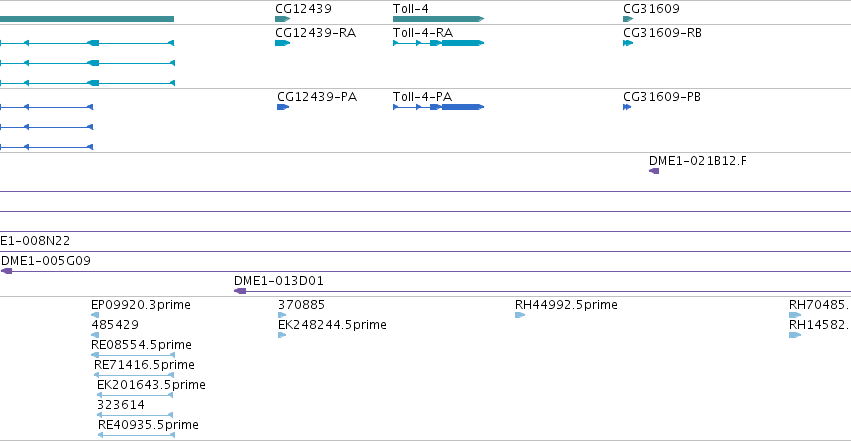The height and width of the screenshot is (441, 851).
Task: Select the EK201643.5prime EST feature
Action: [135, 395]
